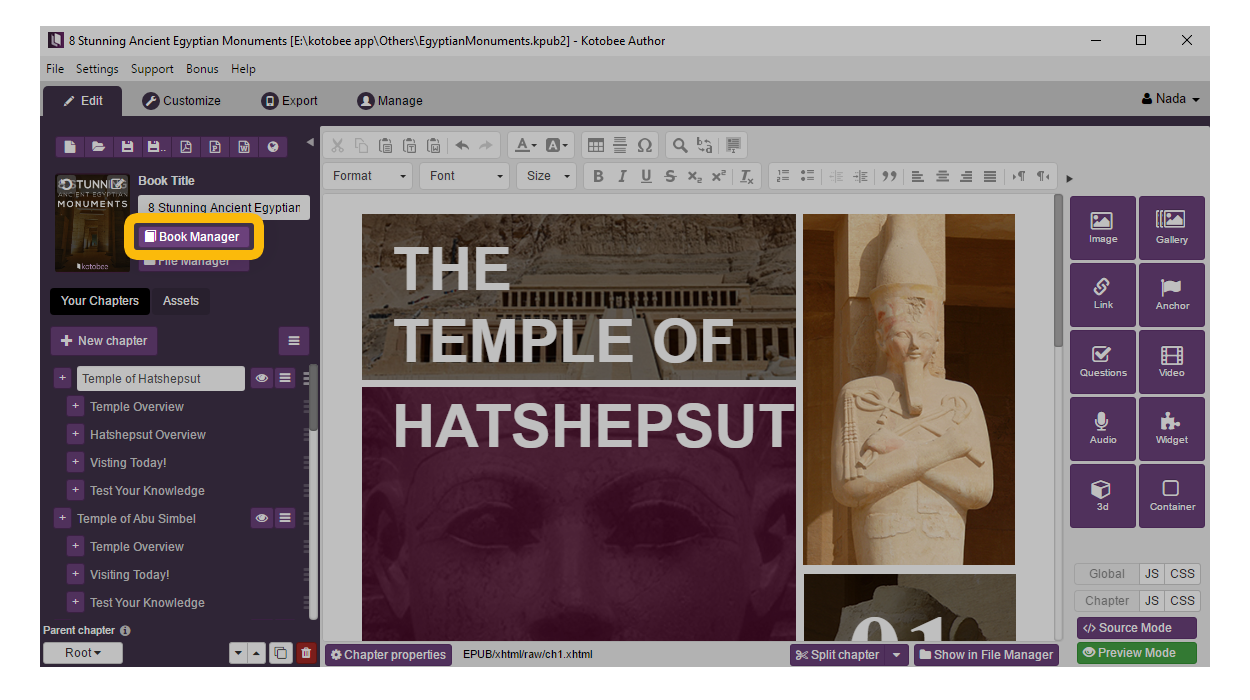Expand the Parent chapter Root dropdown

tap(83, 653)
